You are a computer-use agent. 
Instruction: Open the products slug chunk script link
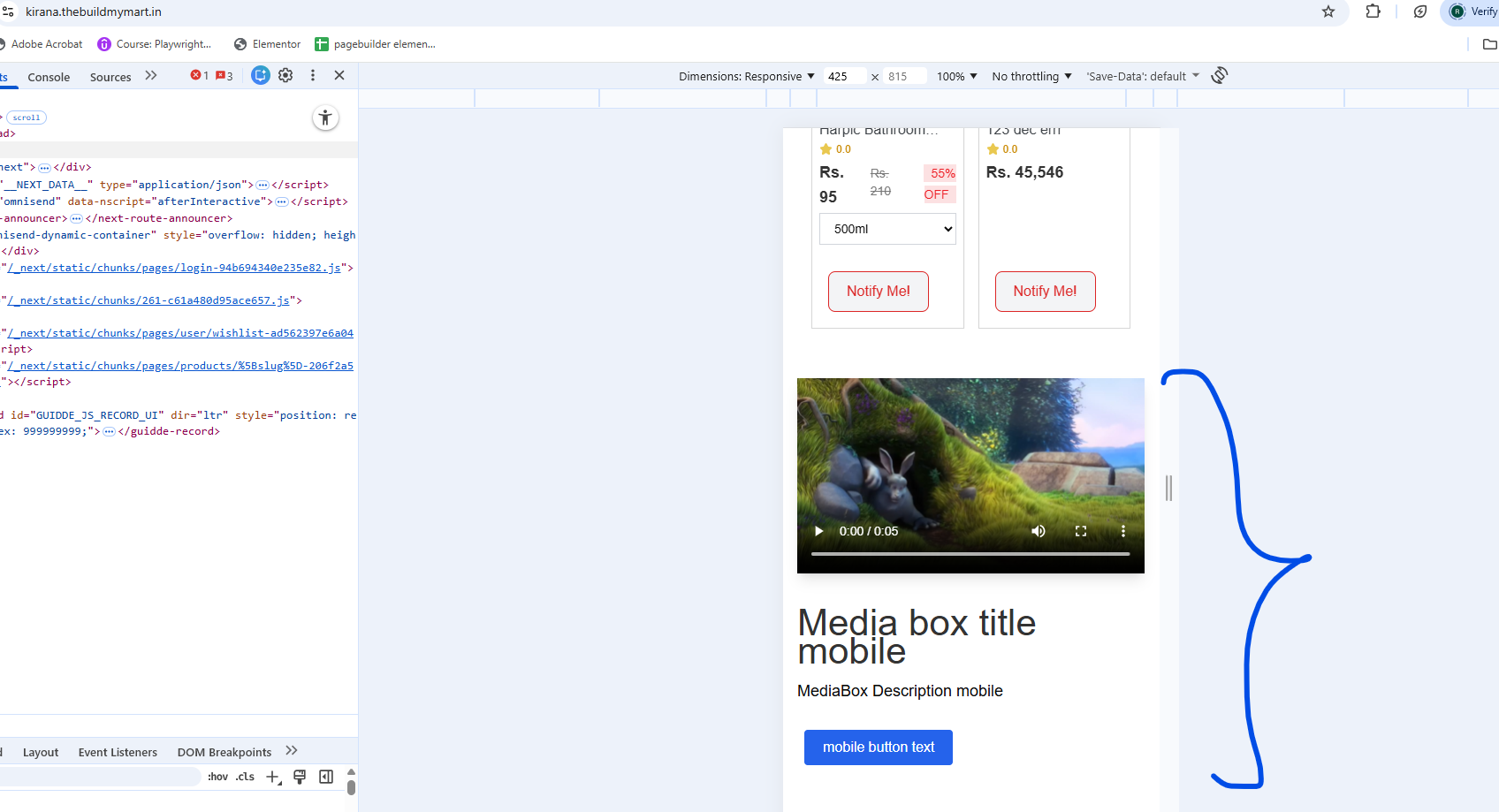pos(180,366)
